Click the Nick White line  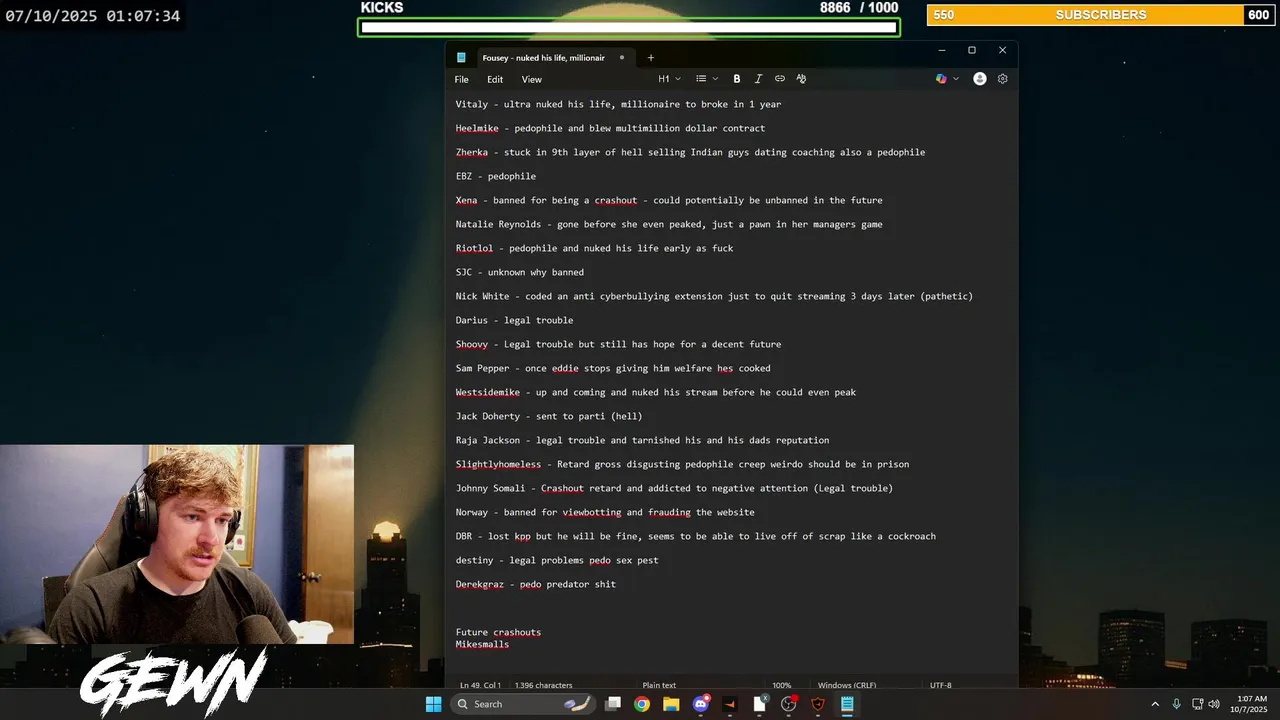click(714, 296)
